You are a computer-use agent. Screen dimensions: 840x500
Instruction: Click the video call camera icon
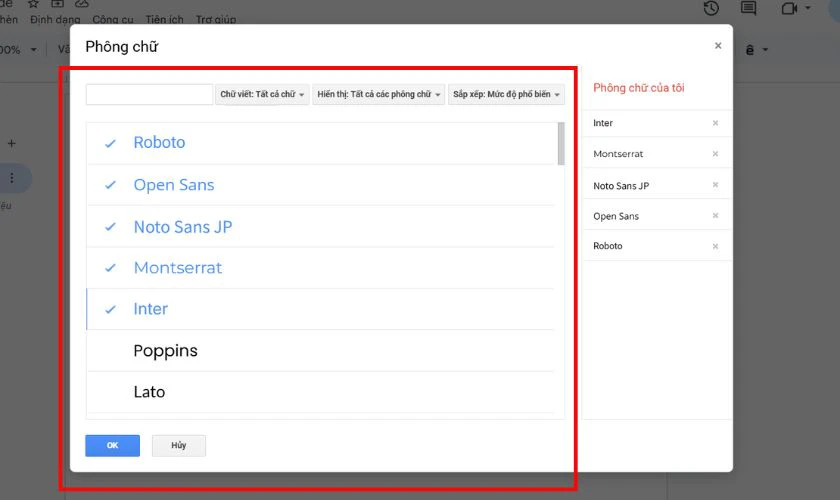pos(789,8)
